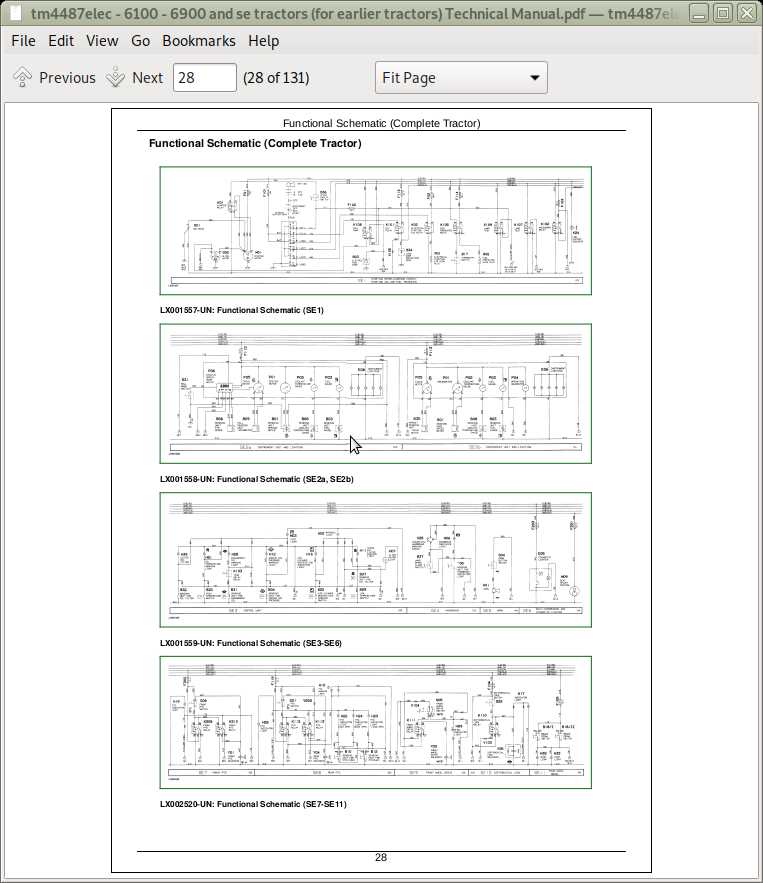Open the Bookmarks menu
Viewport: 763px width, 883px height.
pos(199,41)
